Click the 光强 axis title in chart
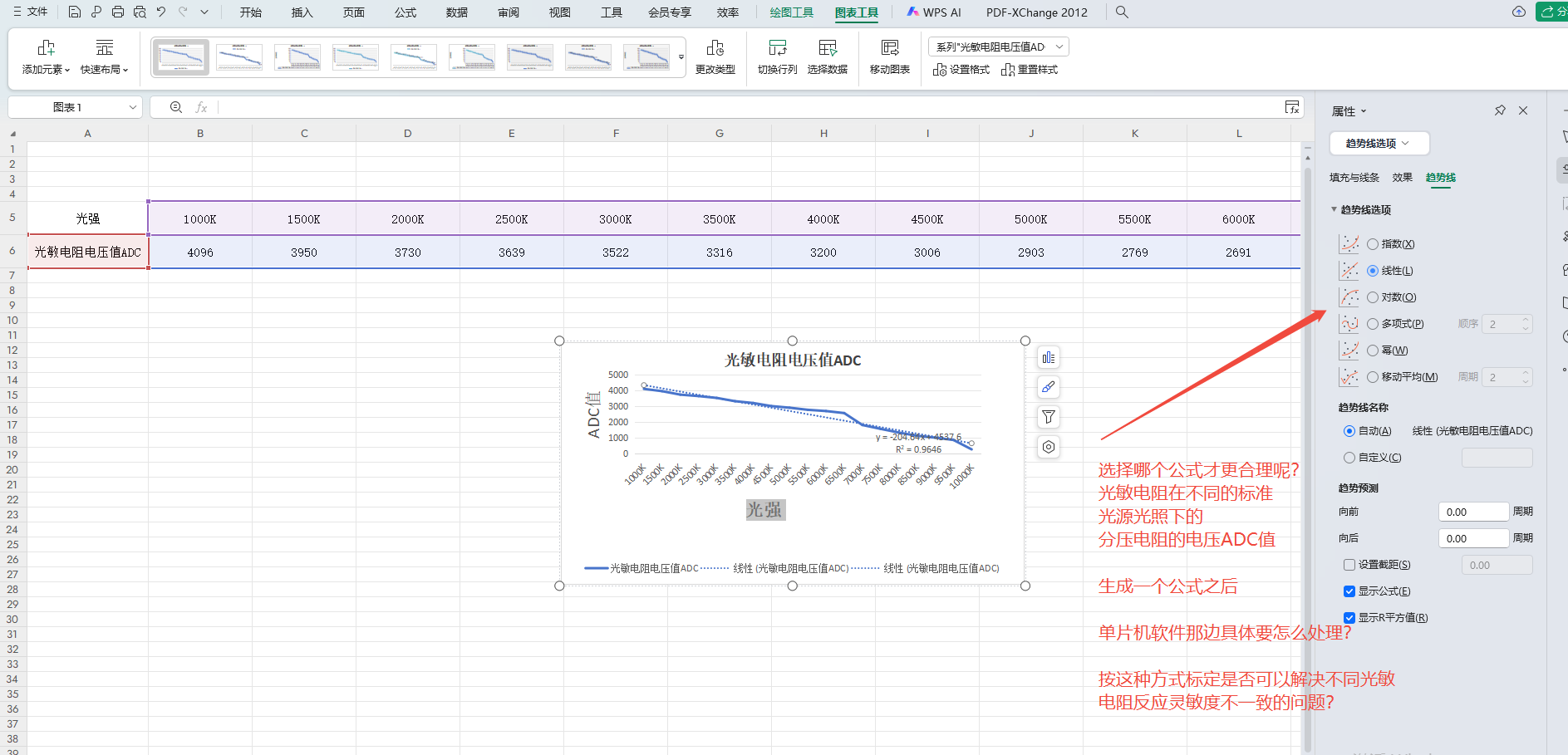The image size is (1568, 755). pos(764,509)
